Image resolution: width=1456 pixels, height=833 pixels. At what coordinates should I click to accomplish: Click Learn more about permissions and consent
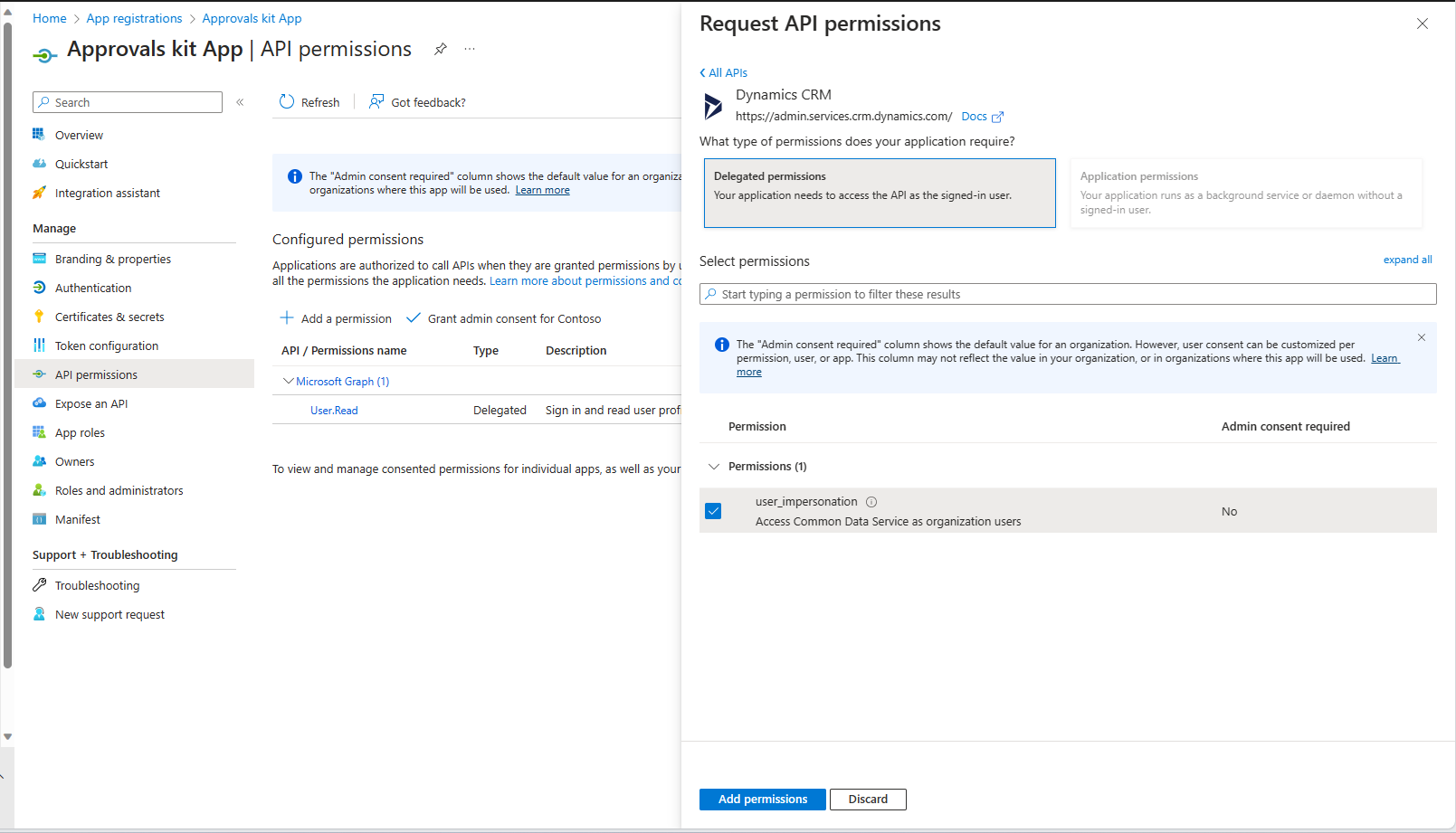click(x=585, y=281)
